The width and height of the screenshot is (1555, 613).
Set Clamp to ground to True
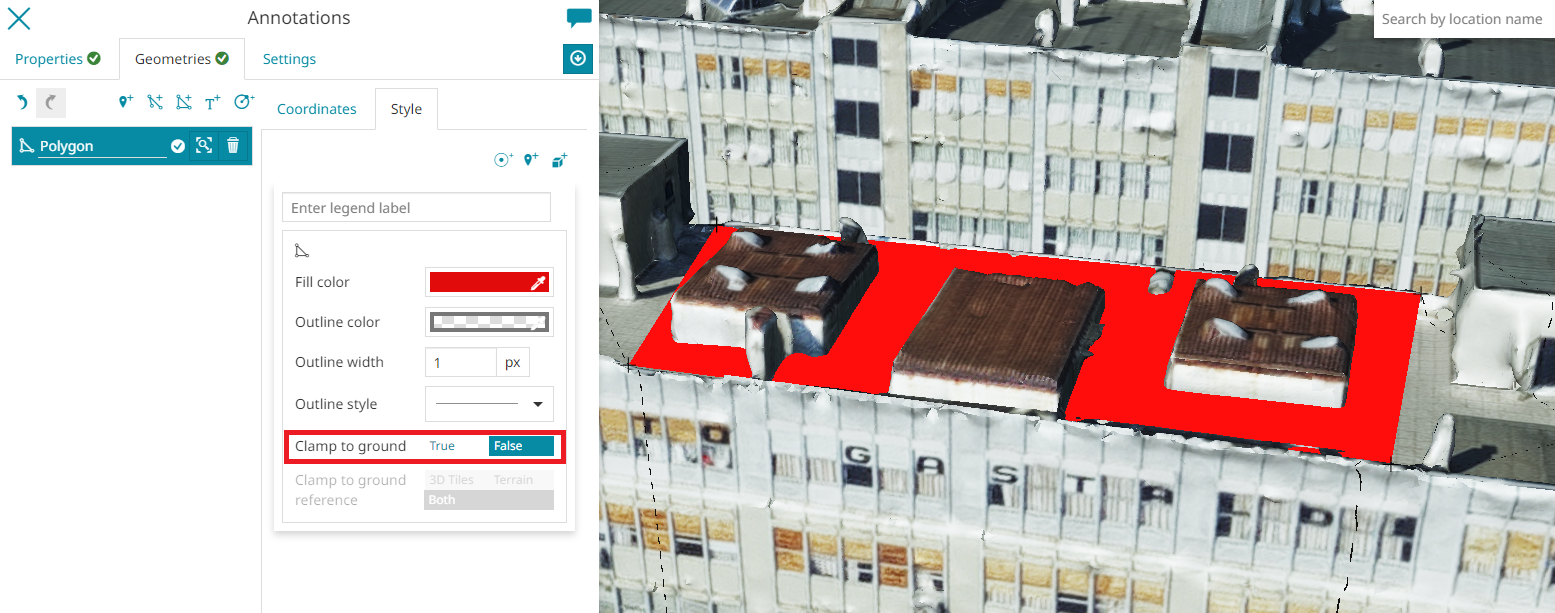[x=442, y=446]
